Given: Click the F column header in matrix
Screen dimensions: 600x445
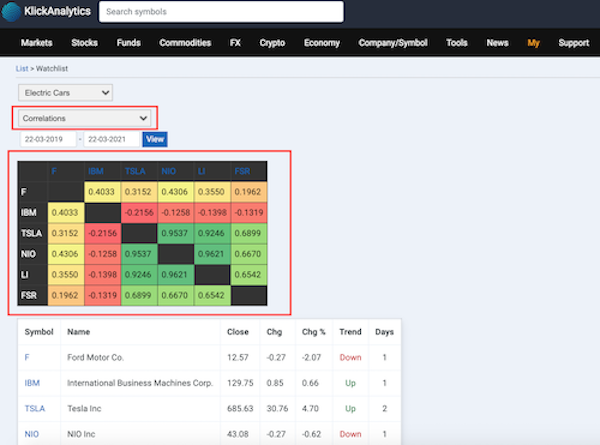Looking at the screenshot, I should pyautogui.click(x=54, y=171).
